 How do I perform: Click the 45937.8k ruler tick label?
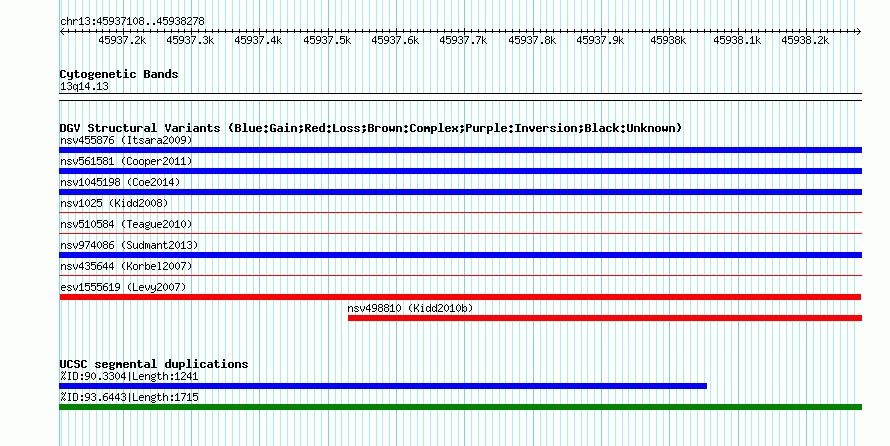pyautogui.click(x=532, y=40)
